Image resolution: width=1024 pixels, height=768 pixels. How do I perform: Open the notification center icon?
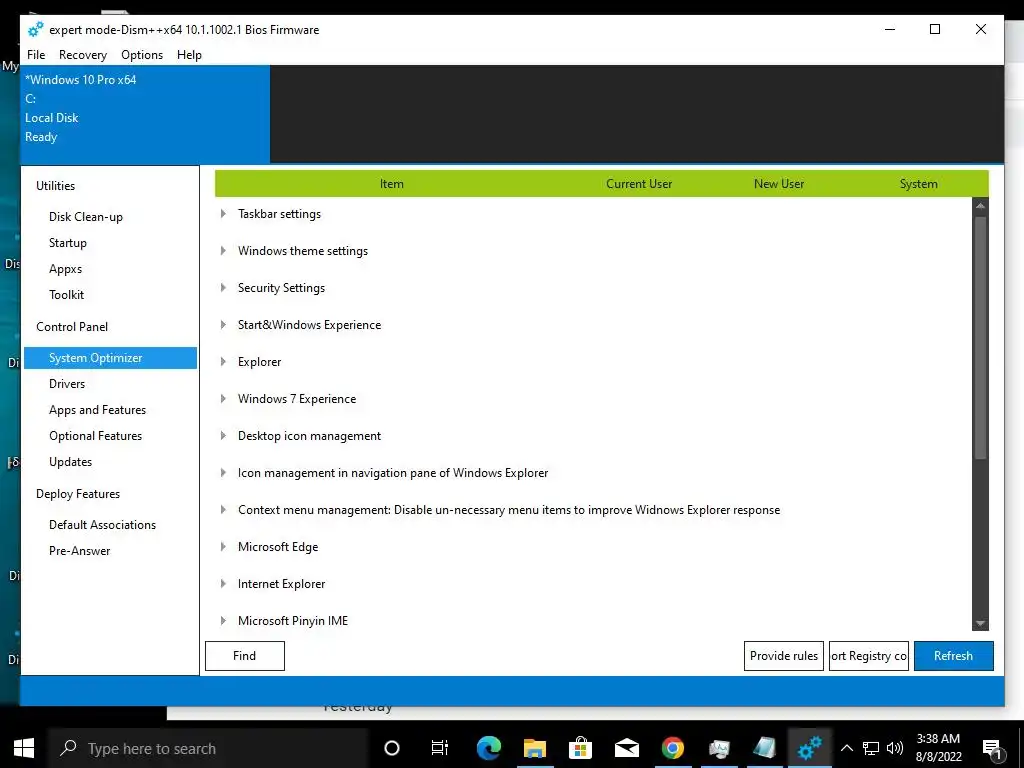pos(992,748)
